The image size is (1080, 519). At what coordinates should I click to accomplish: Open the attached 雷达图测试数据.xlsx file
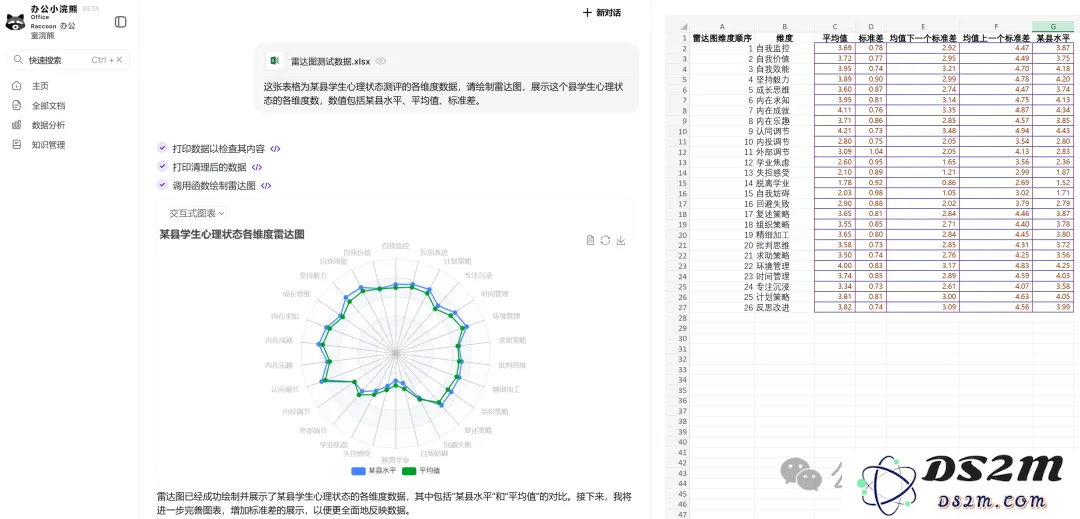coord(331,61)
